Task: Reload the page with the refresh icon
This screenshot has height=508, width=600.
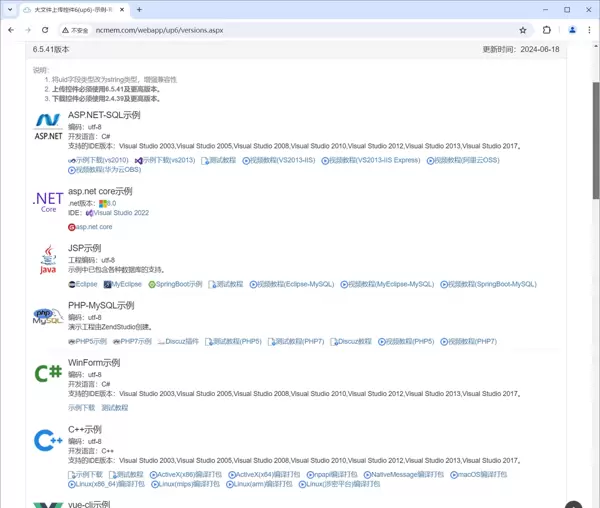Action: pos(45,30)
